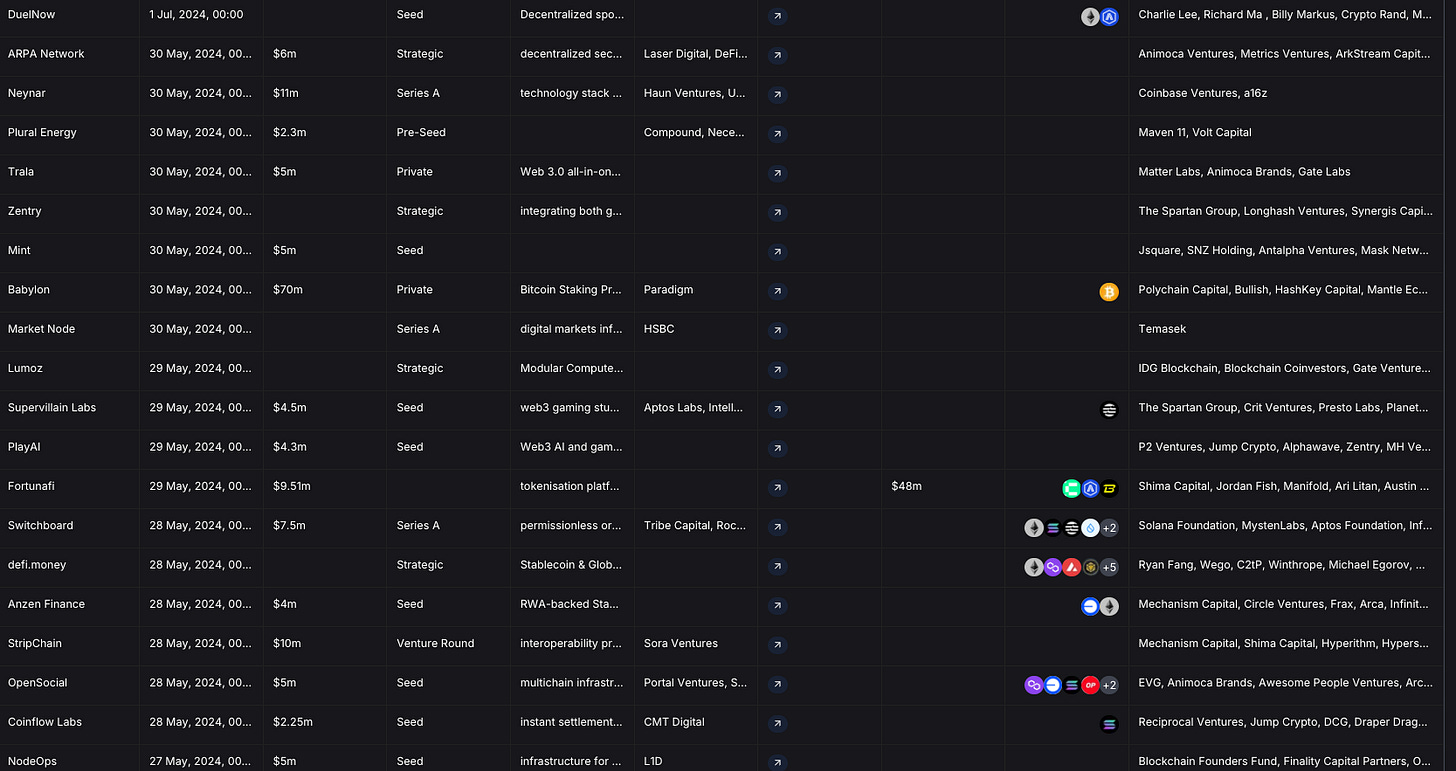Image resolution: width=1456 pixels, height=771 pixels.
Task: Click the Fortunafi arrow link icon
Action: pos(778,488)
